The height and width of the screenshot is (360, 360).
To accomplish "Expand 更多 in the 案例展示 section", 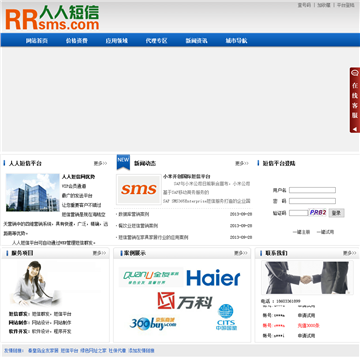I will click(241, 253).
